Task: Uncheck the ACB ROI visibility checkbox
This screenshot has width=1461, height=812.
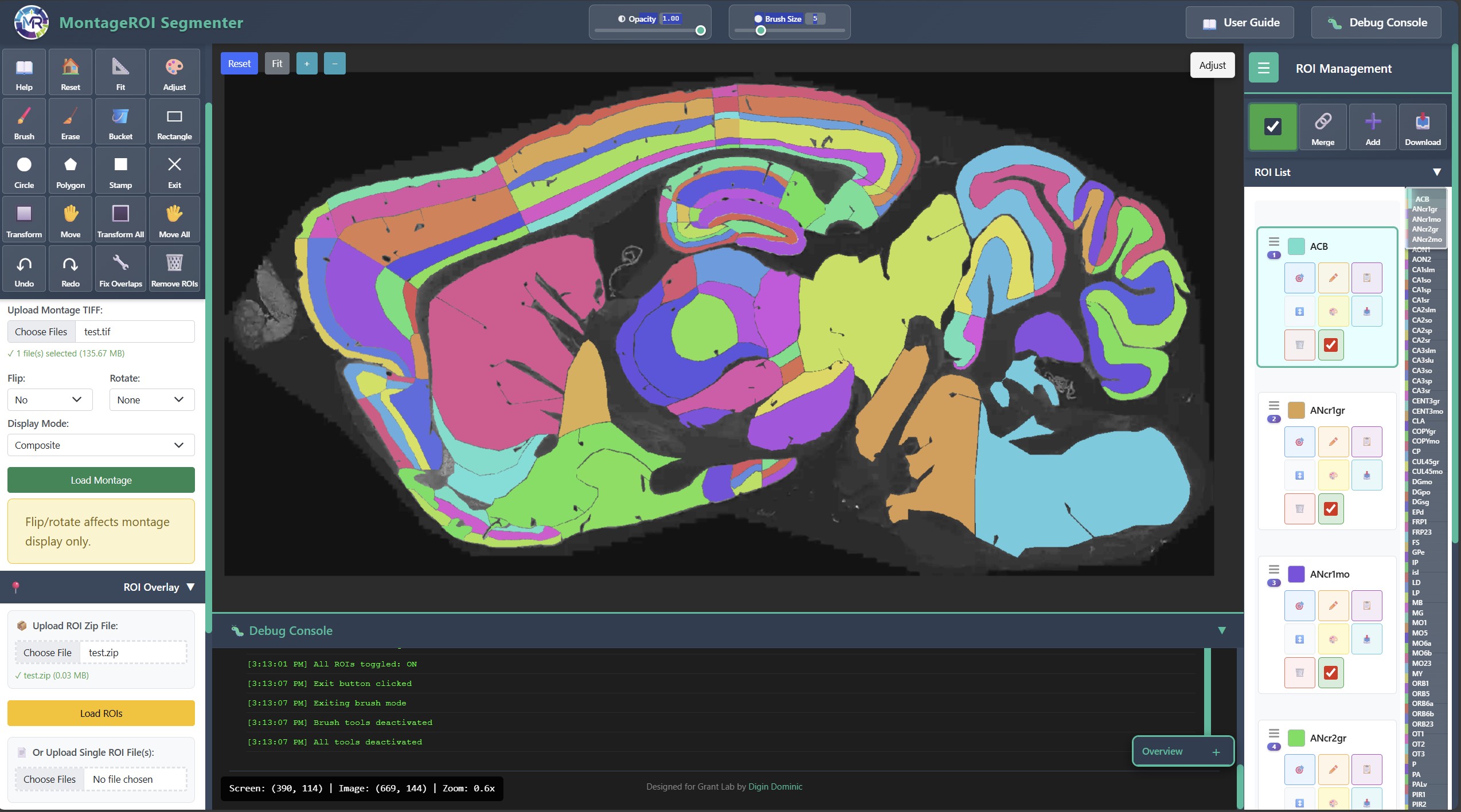Action: coord(1331,345)
